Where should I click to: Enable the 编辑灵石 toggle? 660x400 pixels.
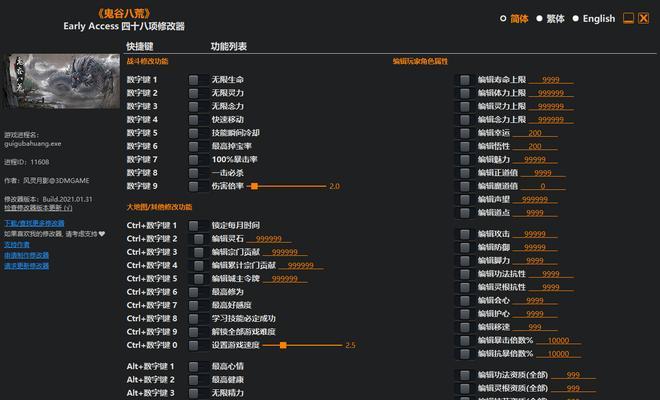[198, 239]
